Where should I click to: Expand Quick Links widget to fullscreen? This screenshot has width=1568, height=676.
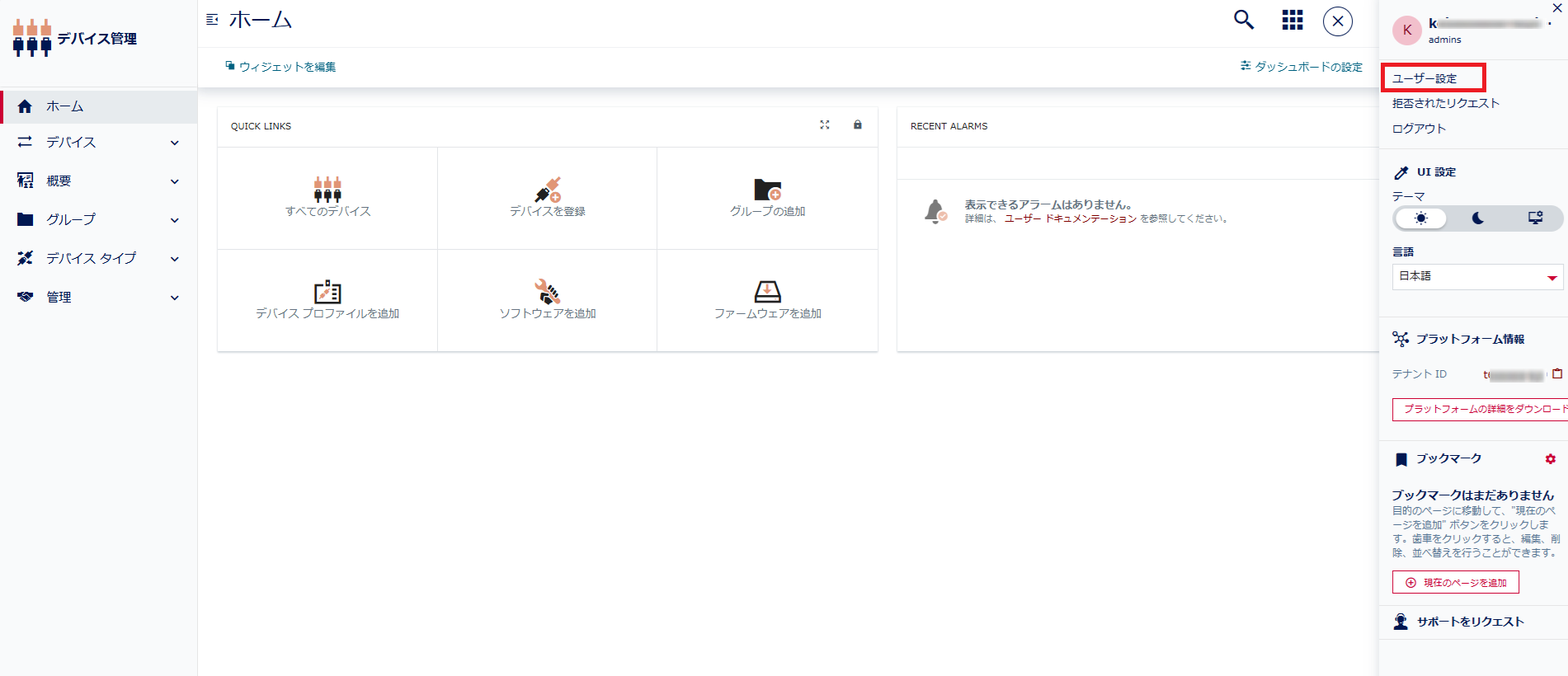point(825,125)
